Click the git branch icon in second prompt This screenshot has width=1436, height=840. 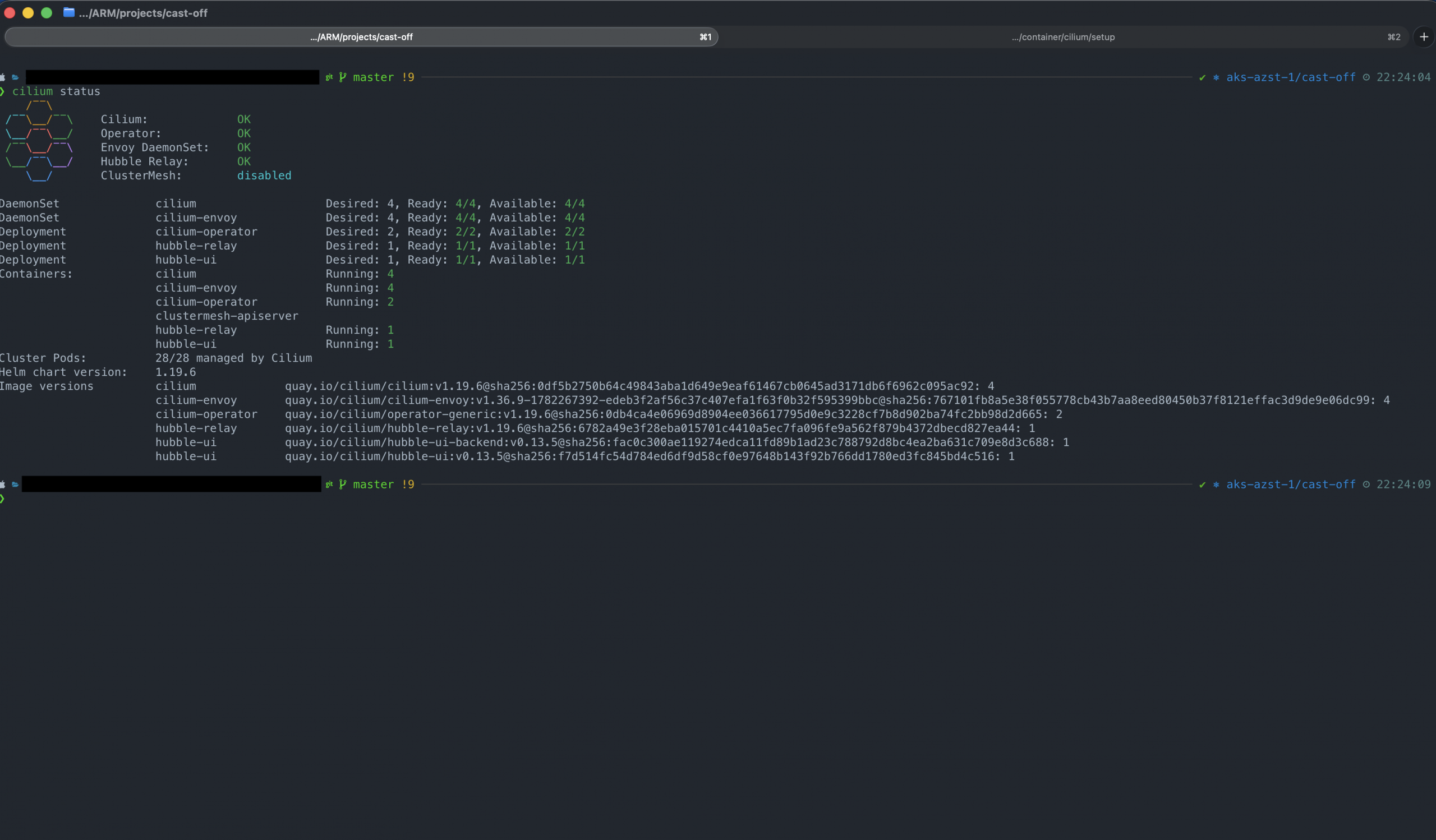click(x=343, y=484)
